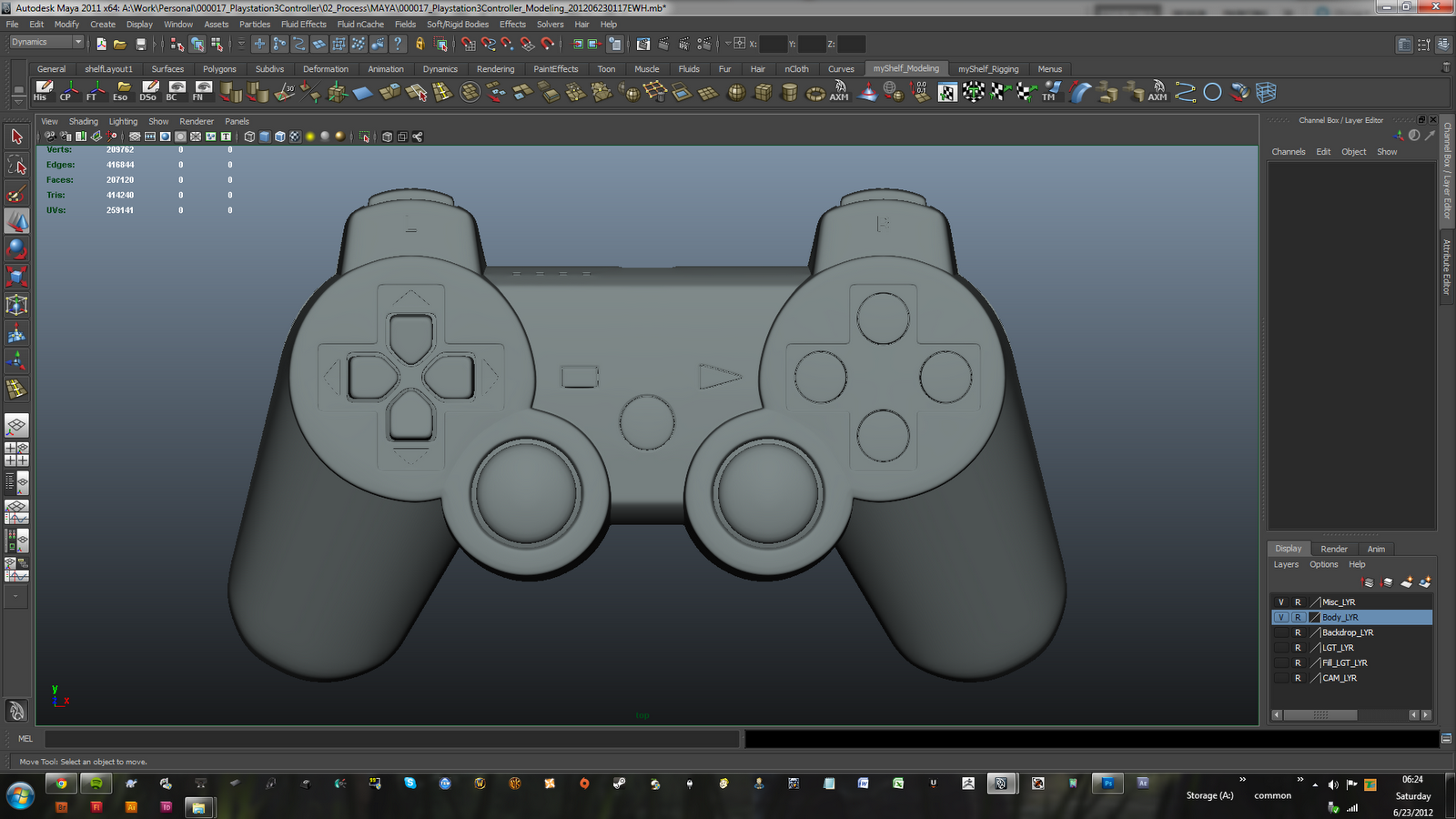Image resolution: width=1456 pixels, height=819 pixels.
Task: Create a new empty display layer
Action: [1406, 582]
